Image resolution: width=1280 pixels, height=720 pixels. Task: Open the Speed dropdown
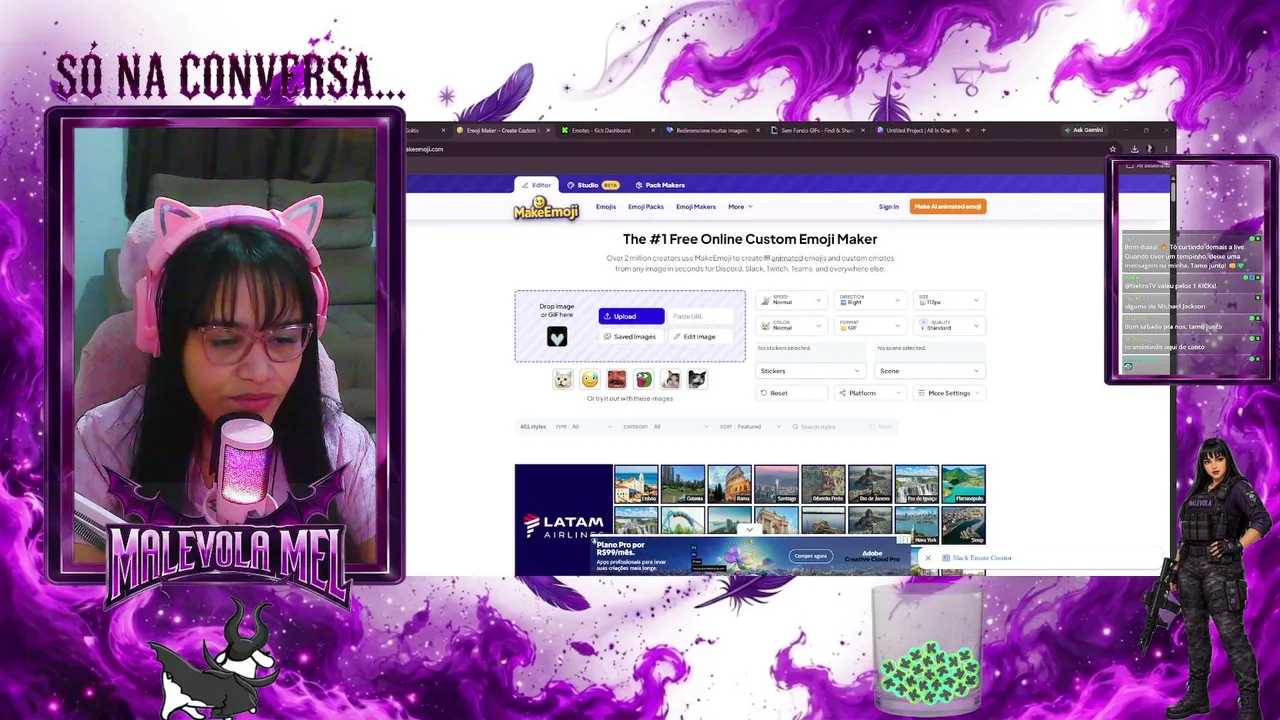(x=791, y=300)
